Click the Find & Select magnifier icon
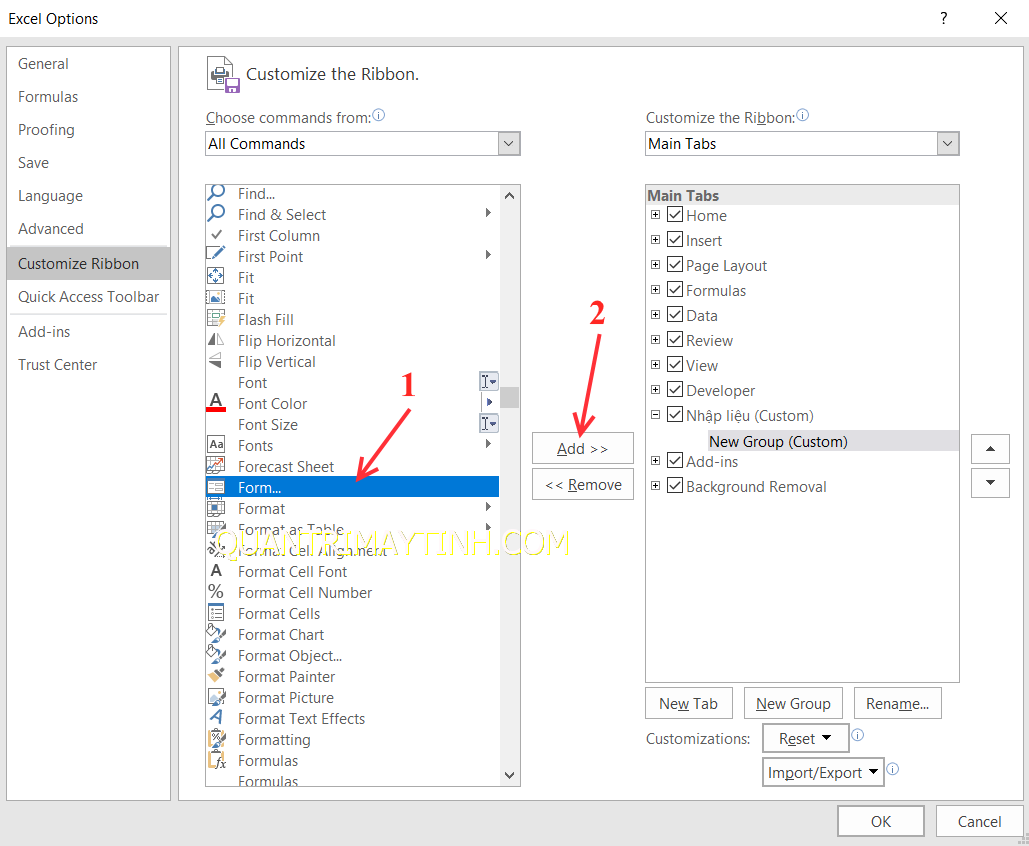This screenshot has width=1029, height=846. coord(216,213)
